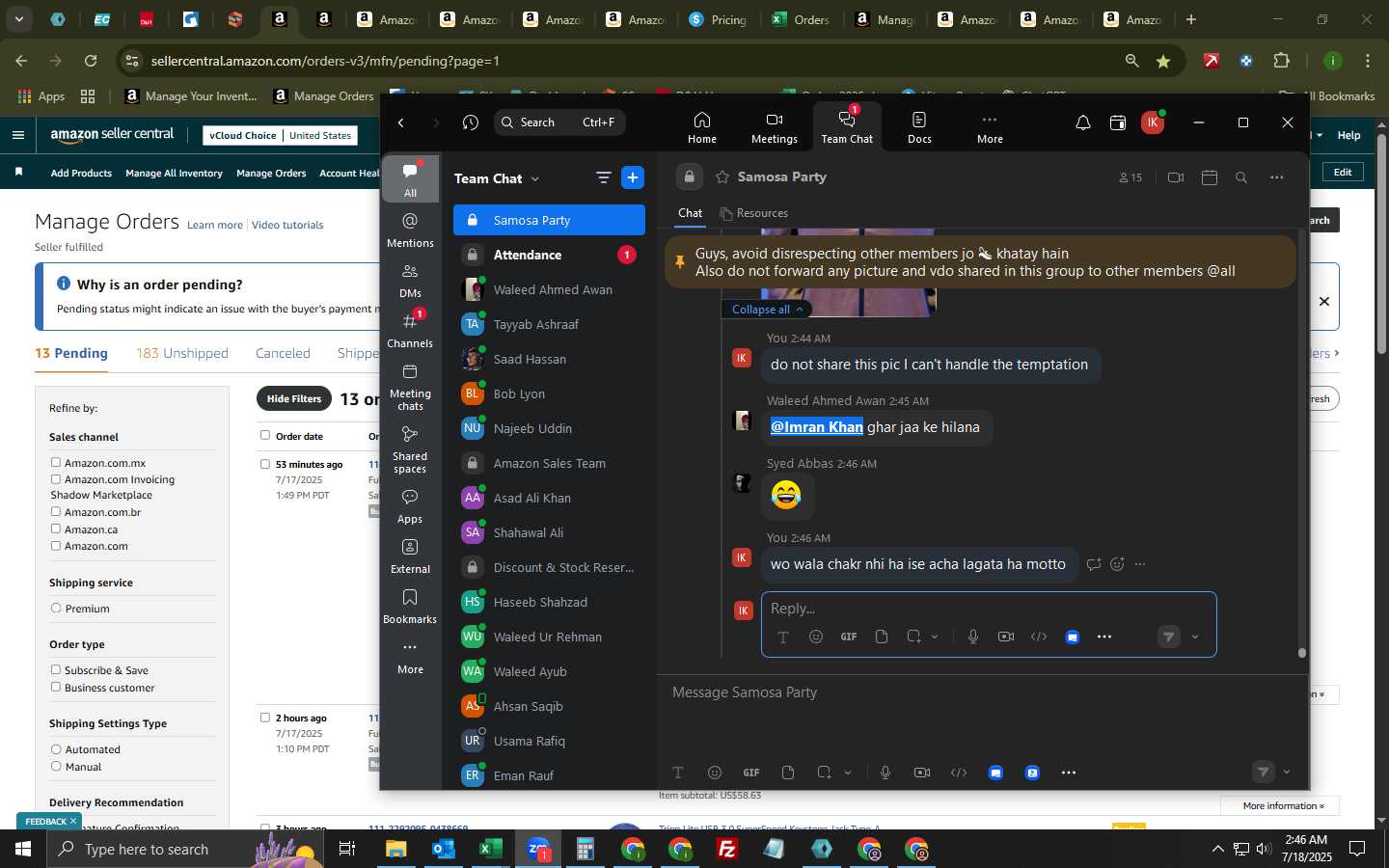The image size is (1389, 868).
Task: Open send options arrow in main box
Action: pyautogui.click(x=1287, y=772)
